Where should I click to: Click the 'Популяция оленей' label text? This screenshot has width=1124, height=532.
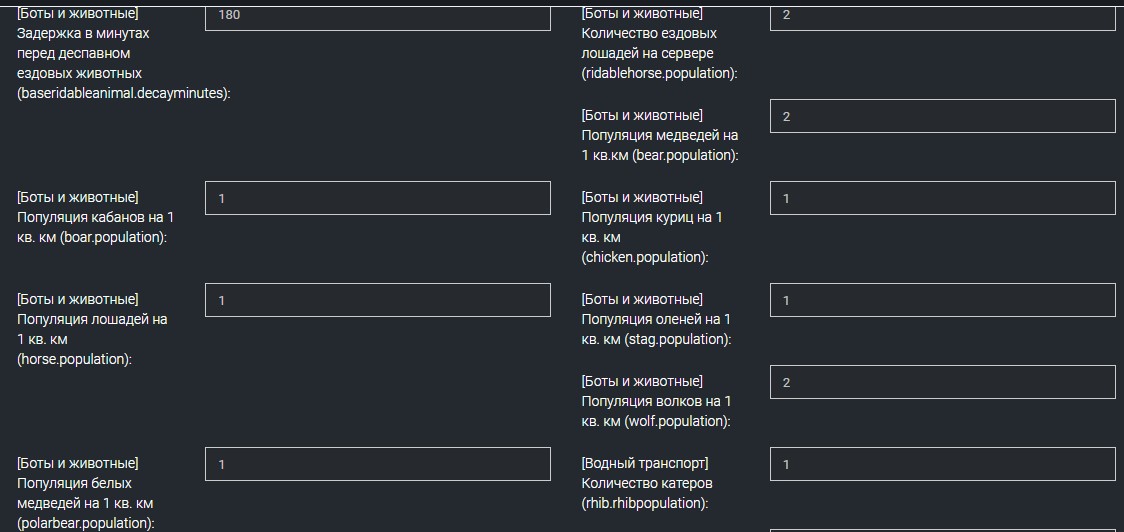[x=656, y=319]
